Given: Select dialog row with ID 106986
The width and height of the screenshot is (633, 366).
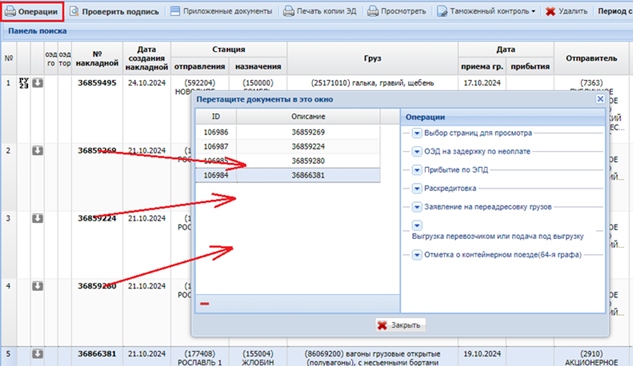Looking at the screenshot, I should 288,132.
